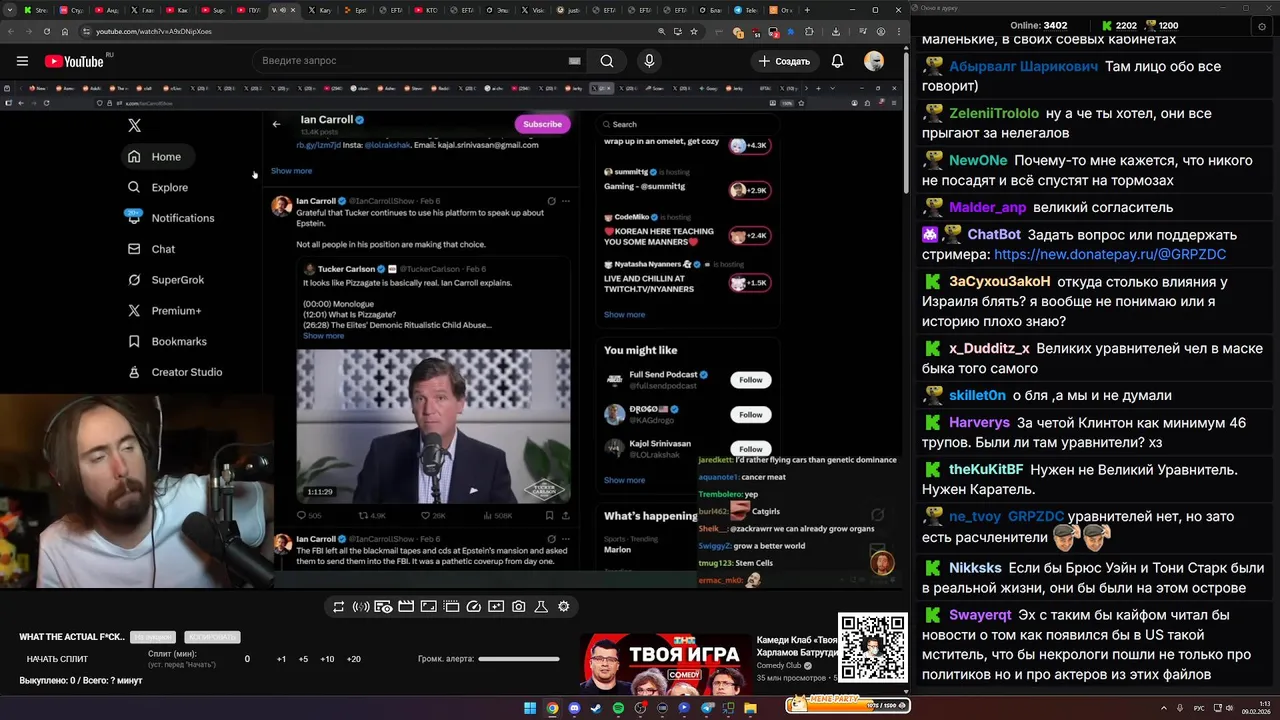Start voice search with the microphone icon

click(649, 61)
